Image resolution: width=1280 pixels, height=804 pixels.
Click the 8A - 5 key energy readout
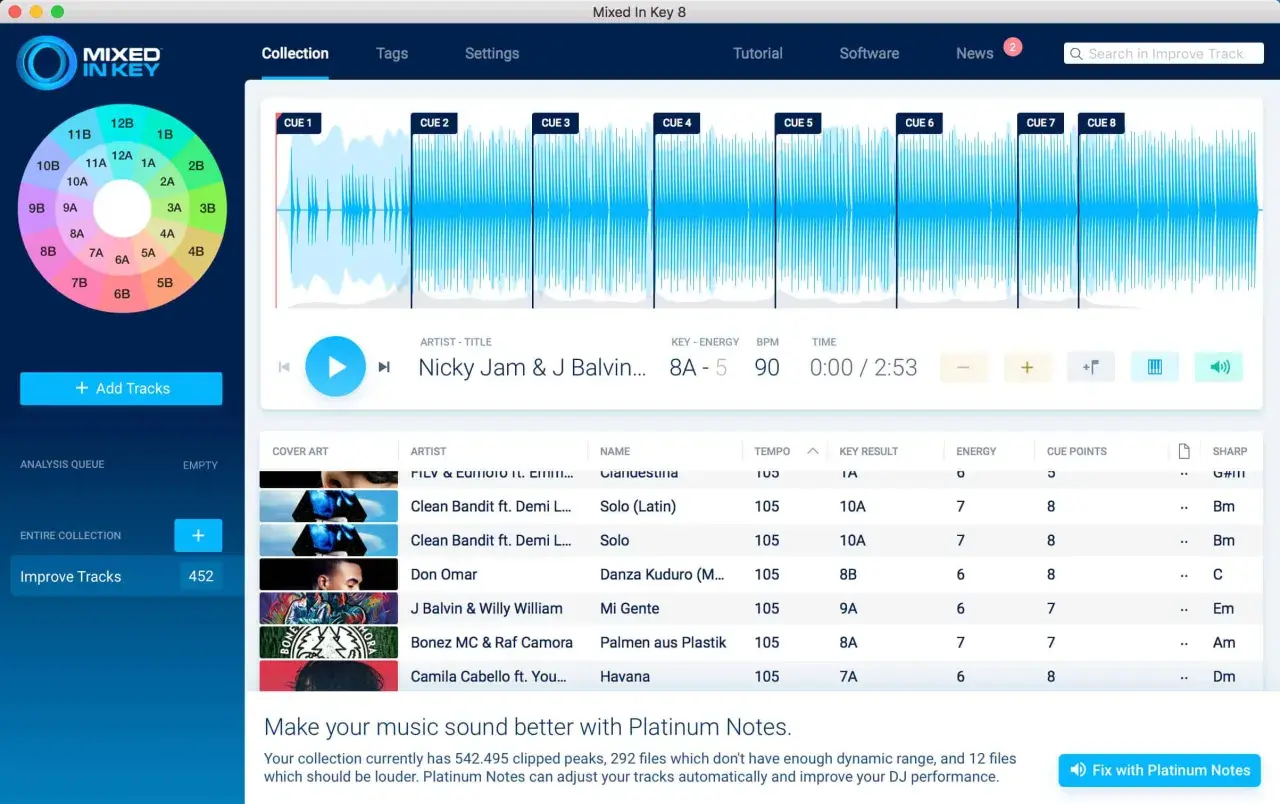click(x=698, y=367)
